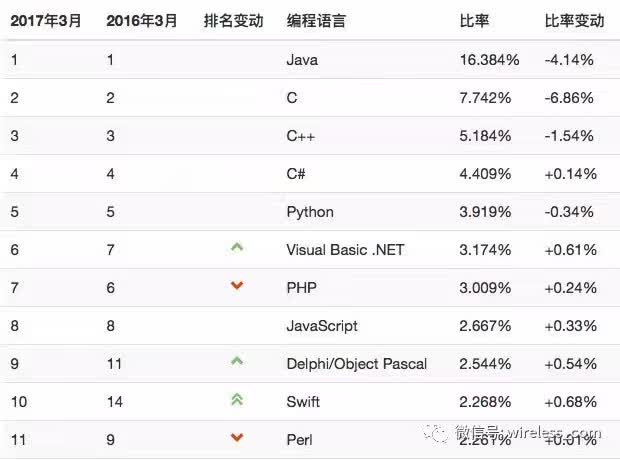Select the Swift language name
Image resolution: width=620 pixels, height=460 pixels.
pyautogui.click(x=303, y=402)
